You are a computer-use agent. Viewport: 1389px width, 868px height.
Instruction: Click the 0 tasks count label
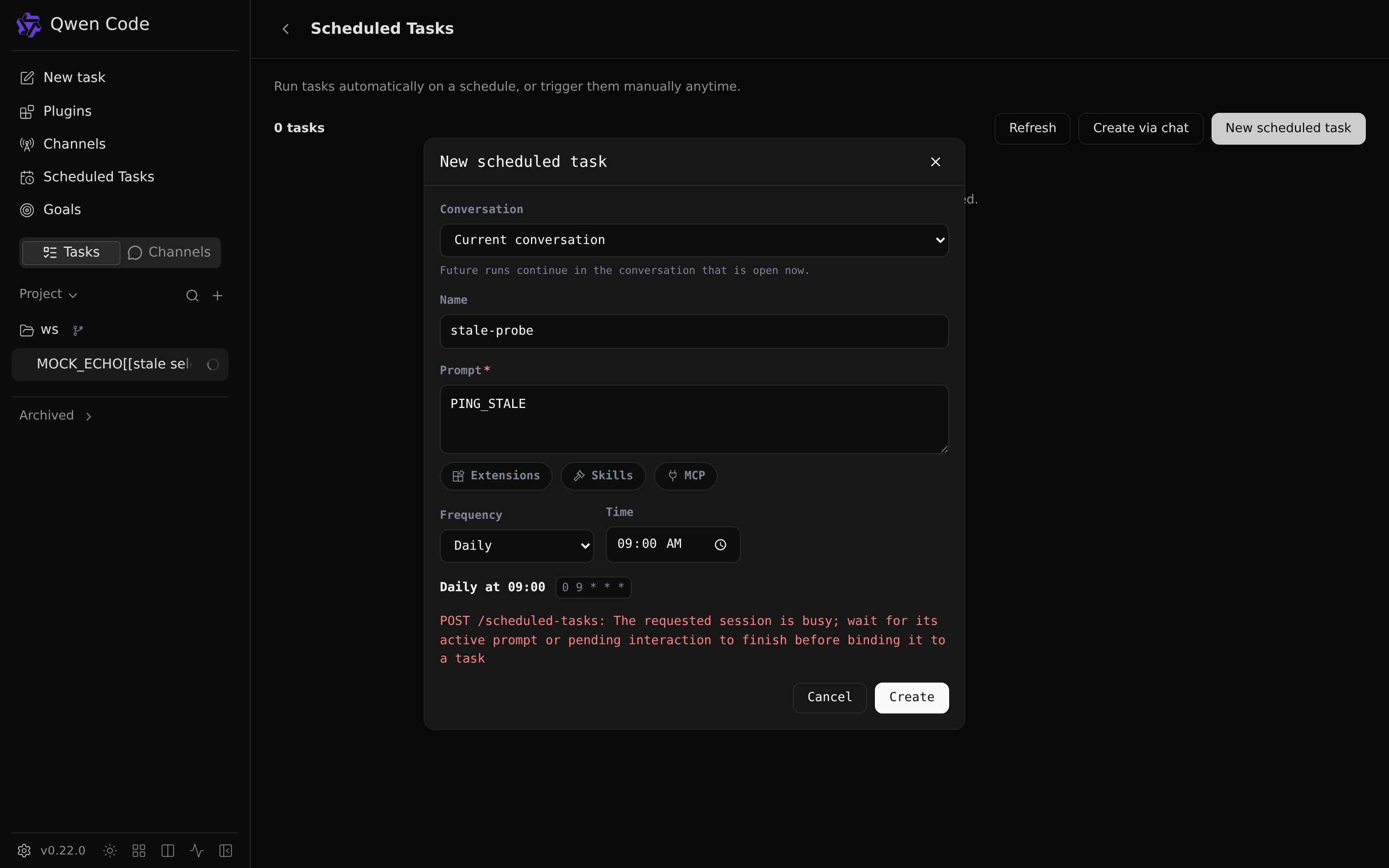[299, 128]
